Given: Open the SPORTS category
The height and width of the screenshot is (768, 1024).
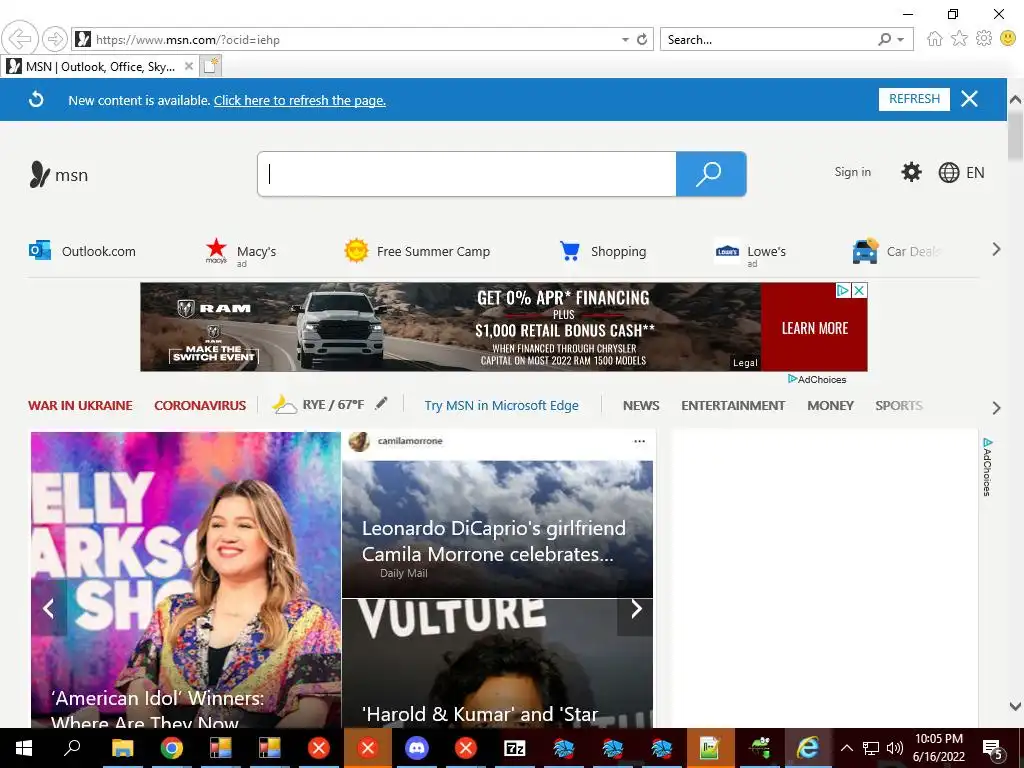Looking at the screenshot, I should pos(899,406).
